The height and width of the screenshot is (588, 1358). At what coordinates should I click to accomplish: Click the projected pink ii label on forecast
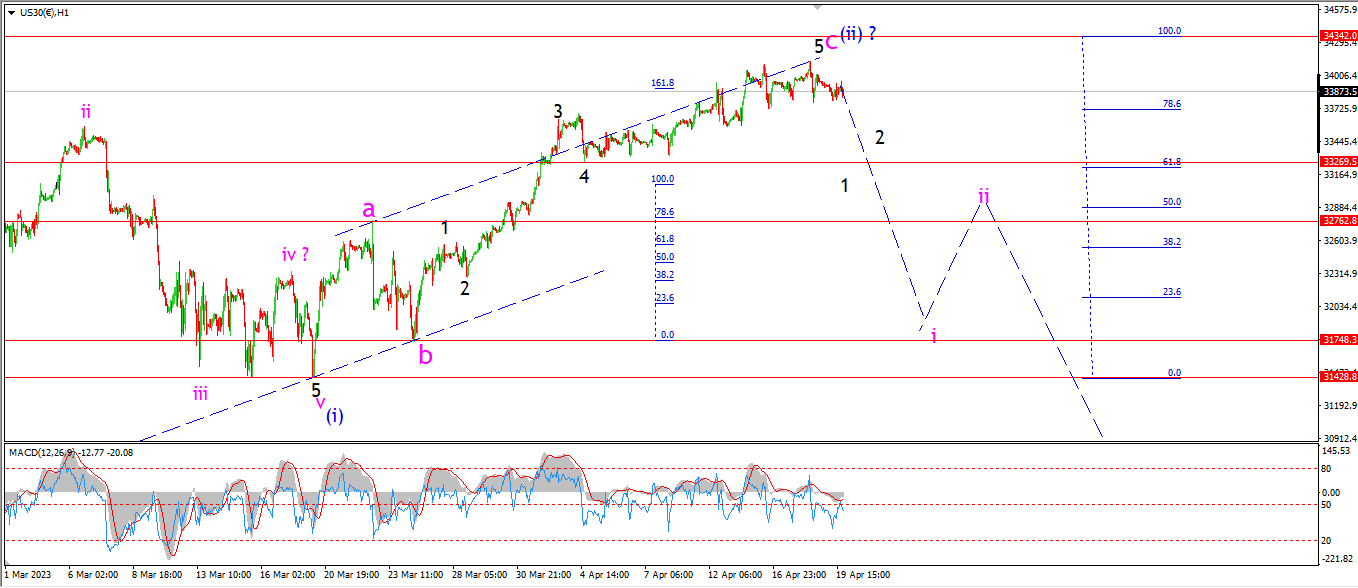pyautogui.click(x=985, y=195)
